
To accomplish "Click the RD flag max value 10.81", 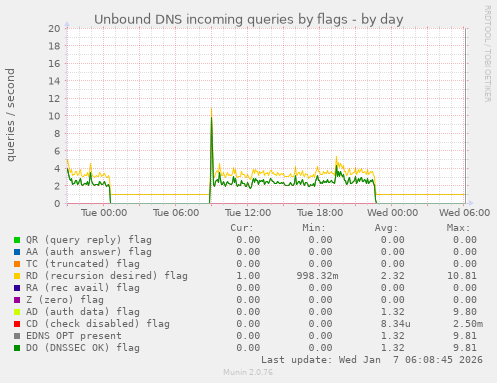I will 462,276.
